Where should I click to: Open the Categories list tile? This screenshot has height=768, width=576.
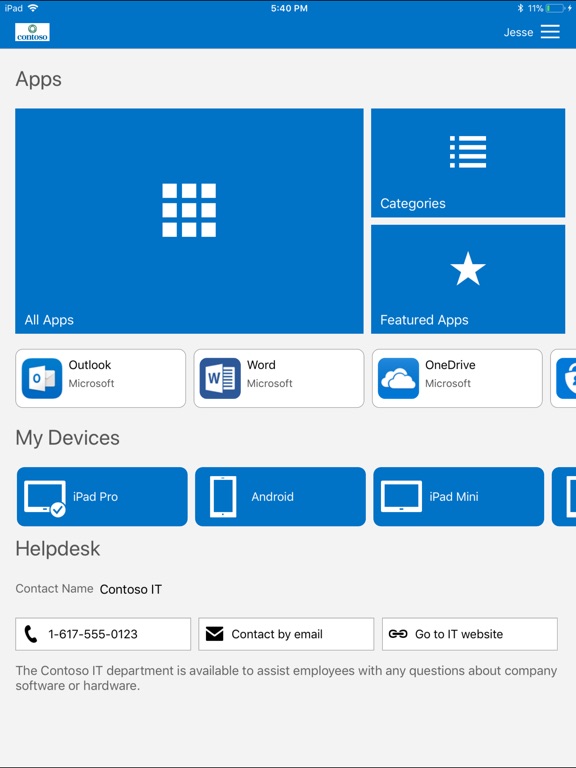[x=468, y=163]
